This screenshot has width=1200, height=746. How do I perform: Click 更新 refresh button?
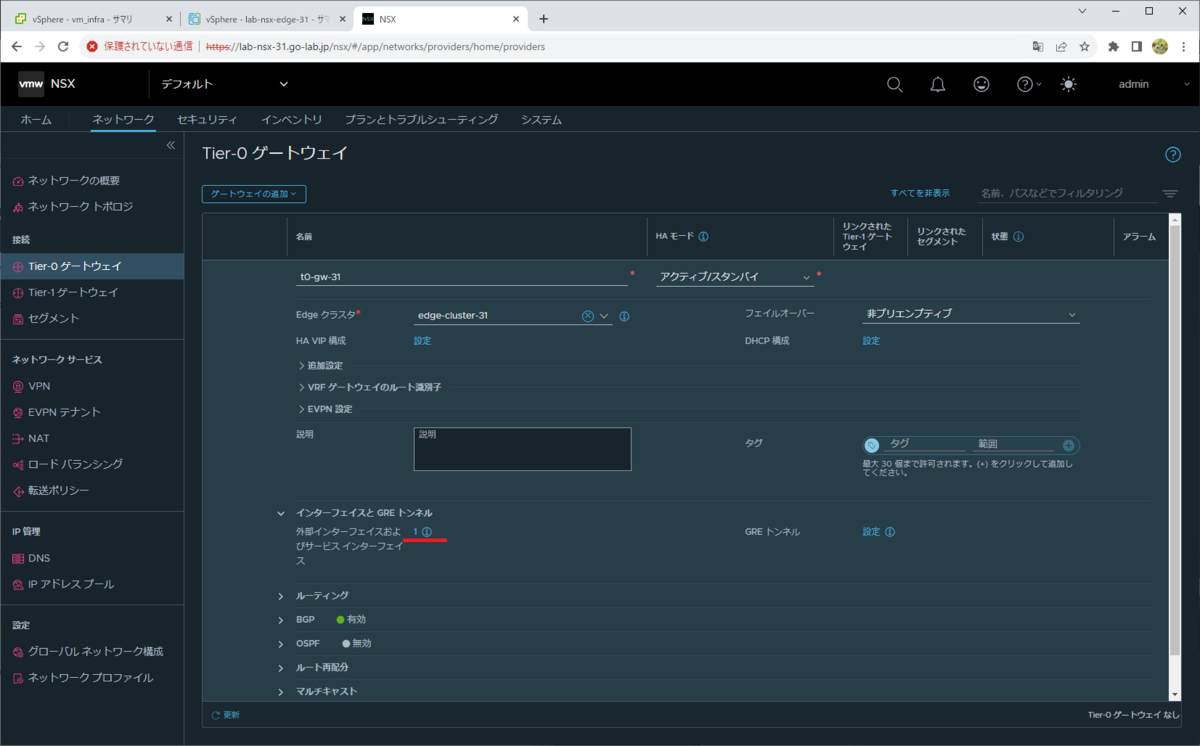(x=225, y=715)
